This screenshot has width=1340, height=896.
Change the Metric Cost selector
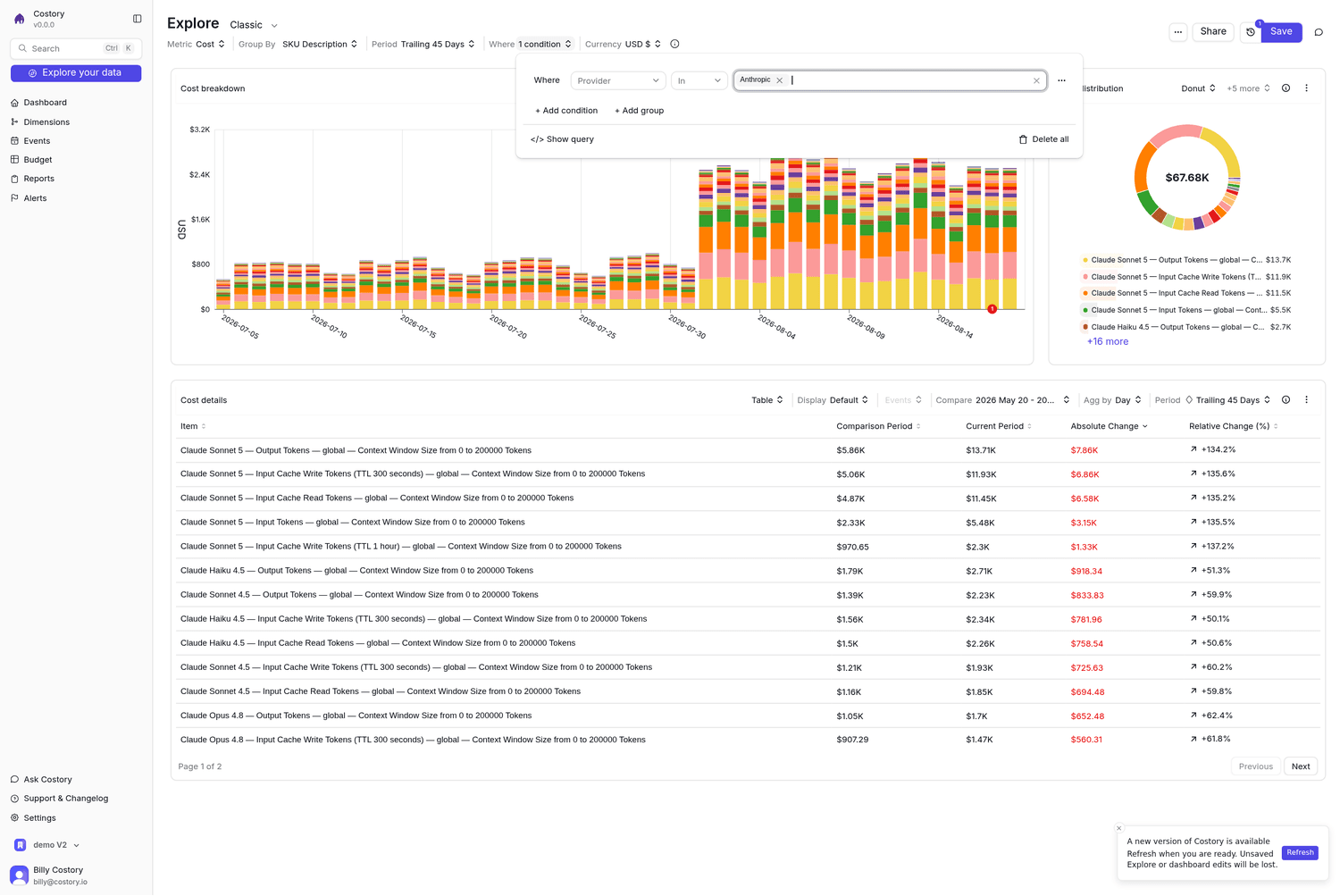[x=211, y=44]
